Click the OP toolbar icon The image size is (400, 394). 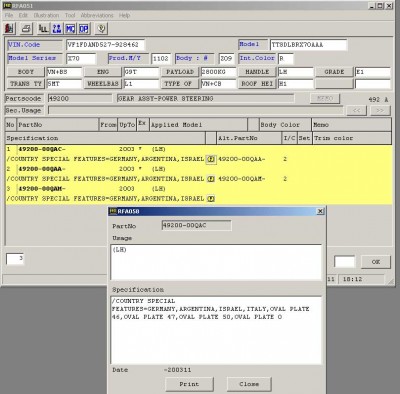click(x=84, y=29)
